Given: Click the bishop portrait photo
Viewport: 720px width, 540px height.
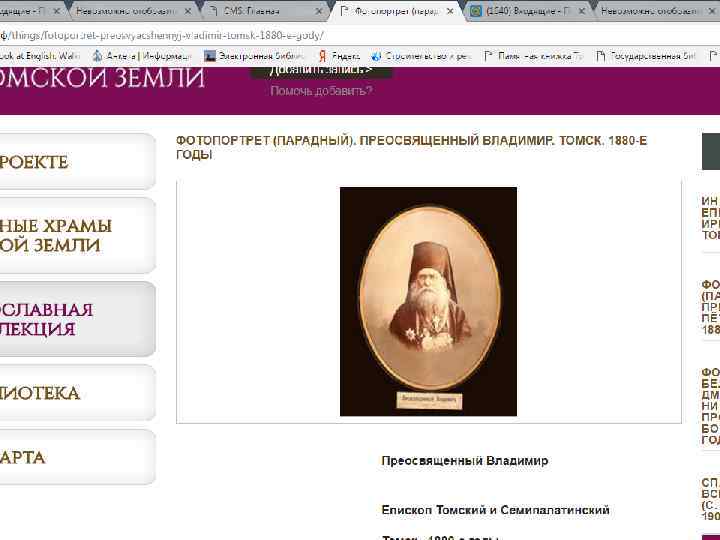Looking at the screenshot, I should [x=428, y=301].
